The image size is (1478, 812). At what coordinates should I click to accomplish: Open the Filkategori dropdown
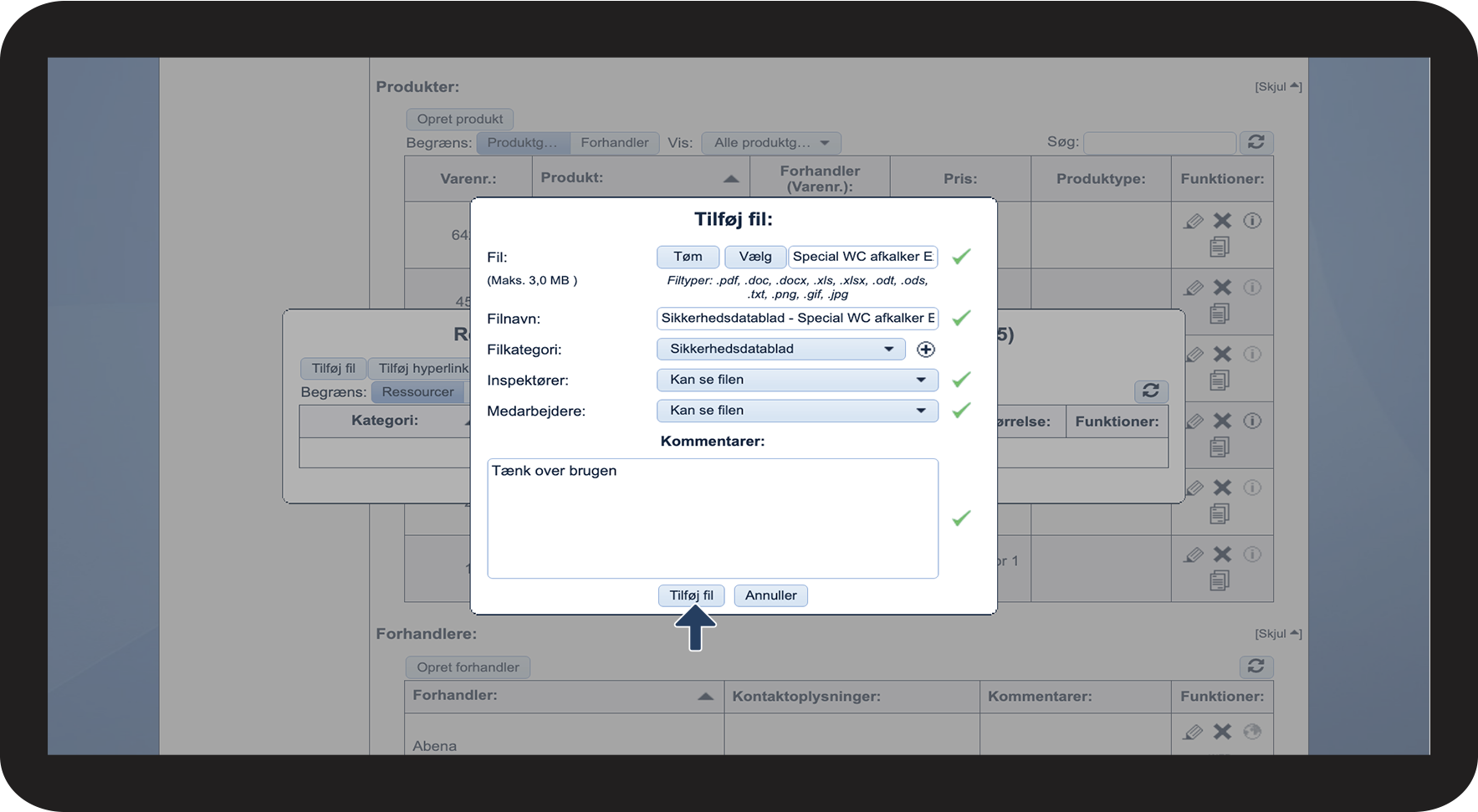[x=780, y=349]
